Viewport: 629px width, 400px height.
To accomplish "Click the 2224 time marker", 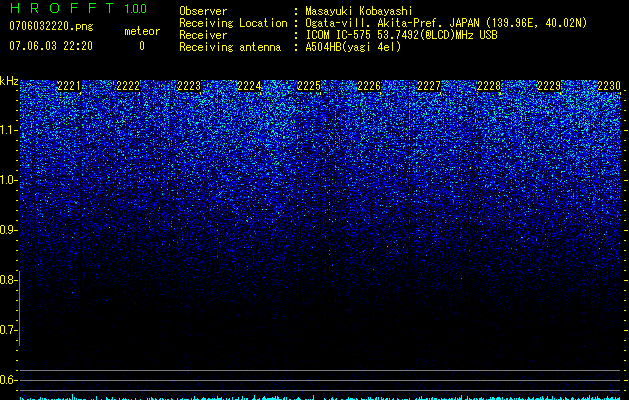I will [249, 86].
